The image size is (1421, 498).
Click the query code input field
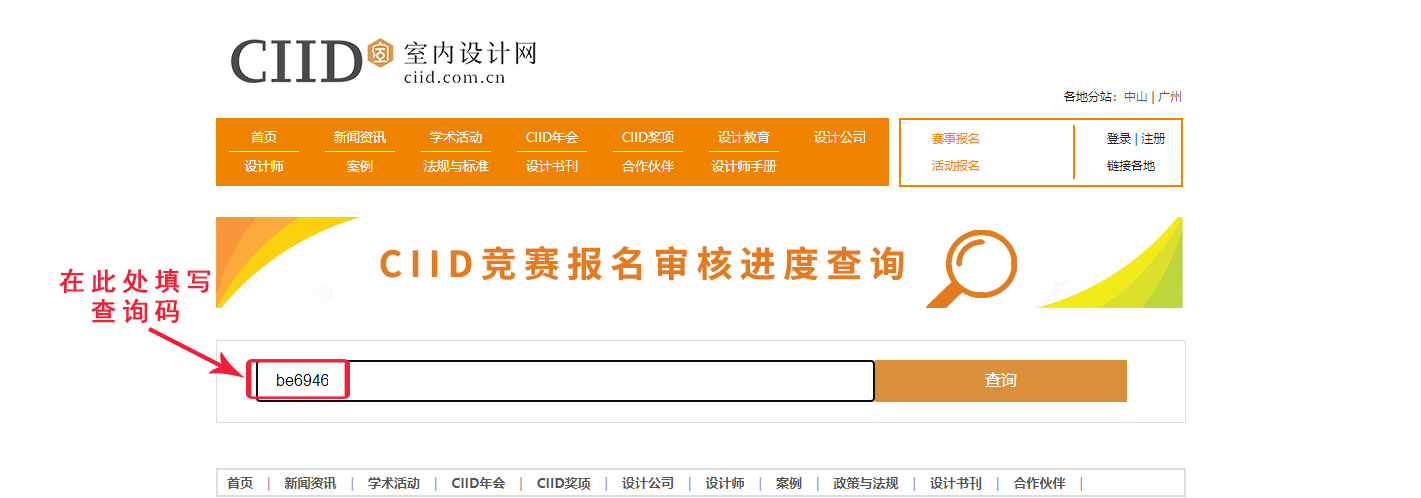tap(565, 381)
